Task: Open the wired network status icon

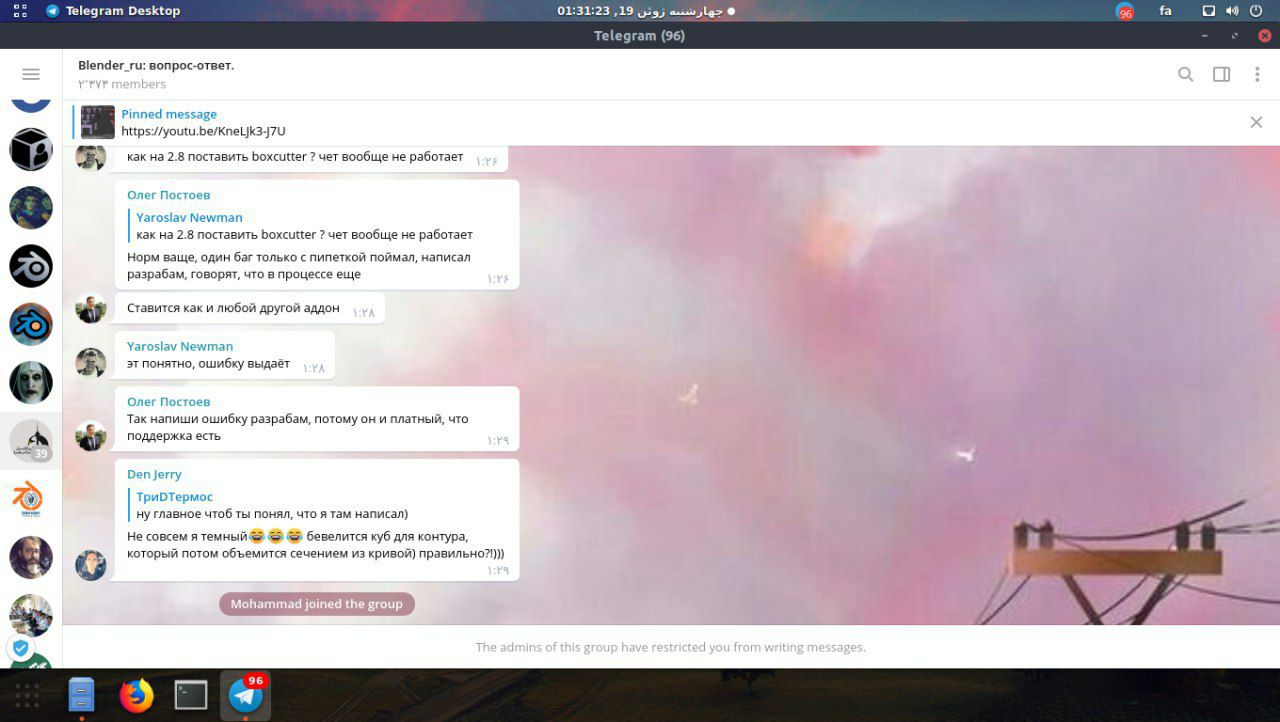Action: point(1208,11)
